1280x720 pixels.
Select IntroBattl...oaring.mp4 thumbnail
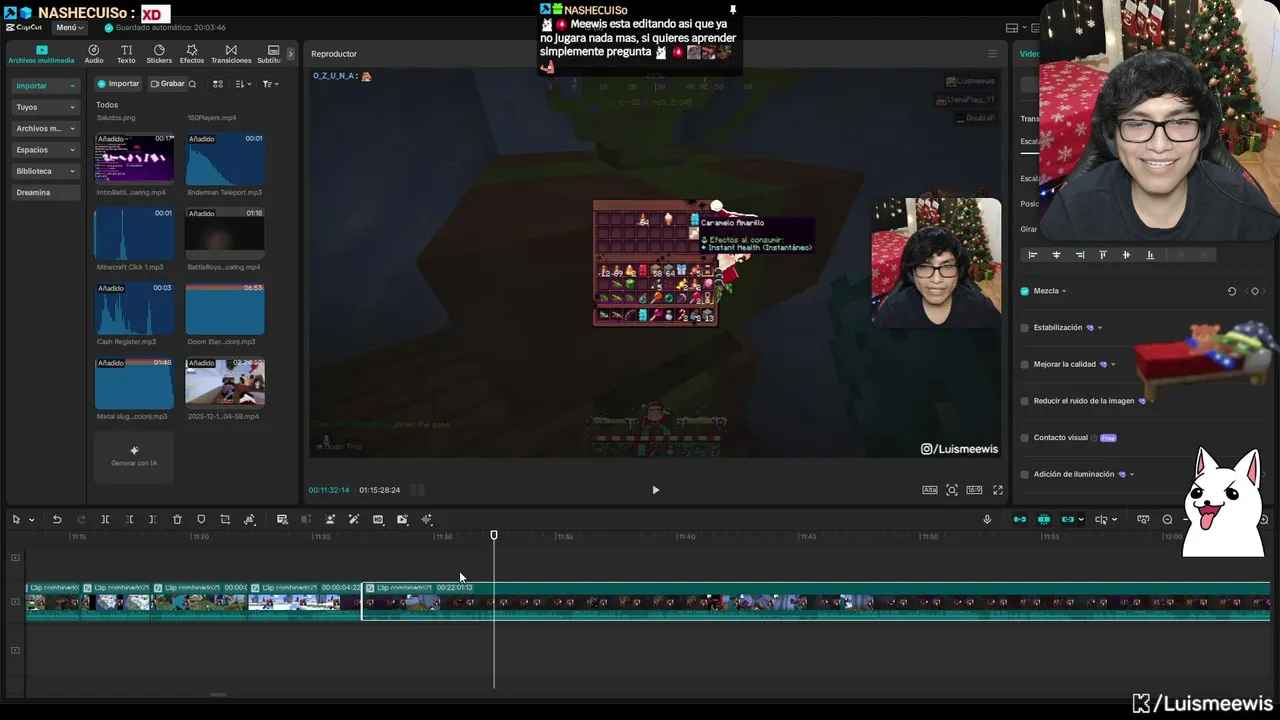(x=134, y=159)
